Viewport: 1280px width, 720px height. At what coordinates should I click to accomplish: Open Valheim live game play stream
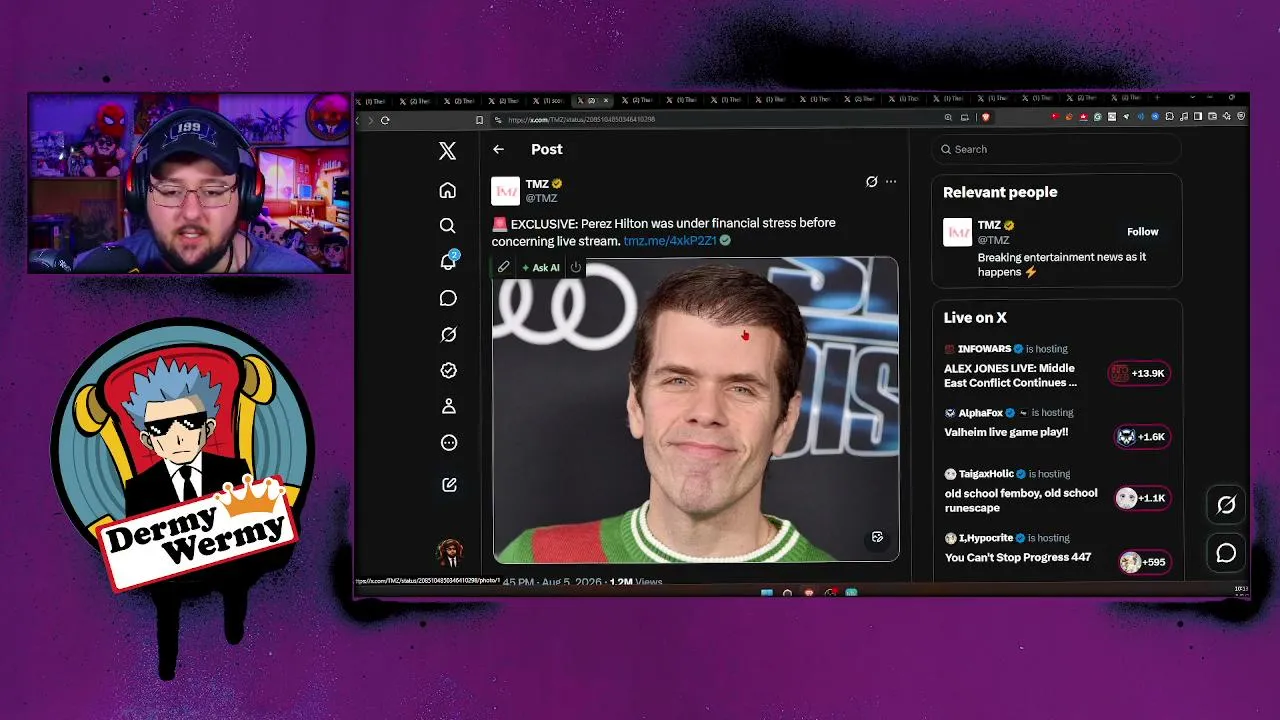1006,432
